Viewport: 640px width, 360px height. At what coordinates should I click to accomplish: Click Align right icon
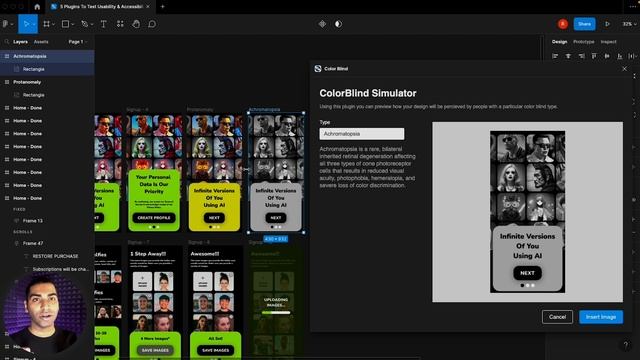coord(581,56)
